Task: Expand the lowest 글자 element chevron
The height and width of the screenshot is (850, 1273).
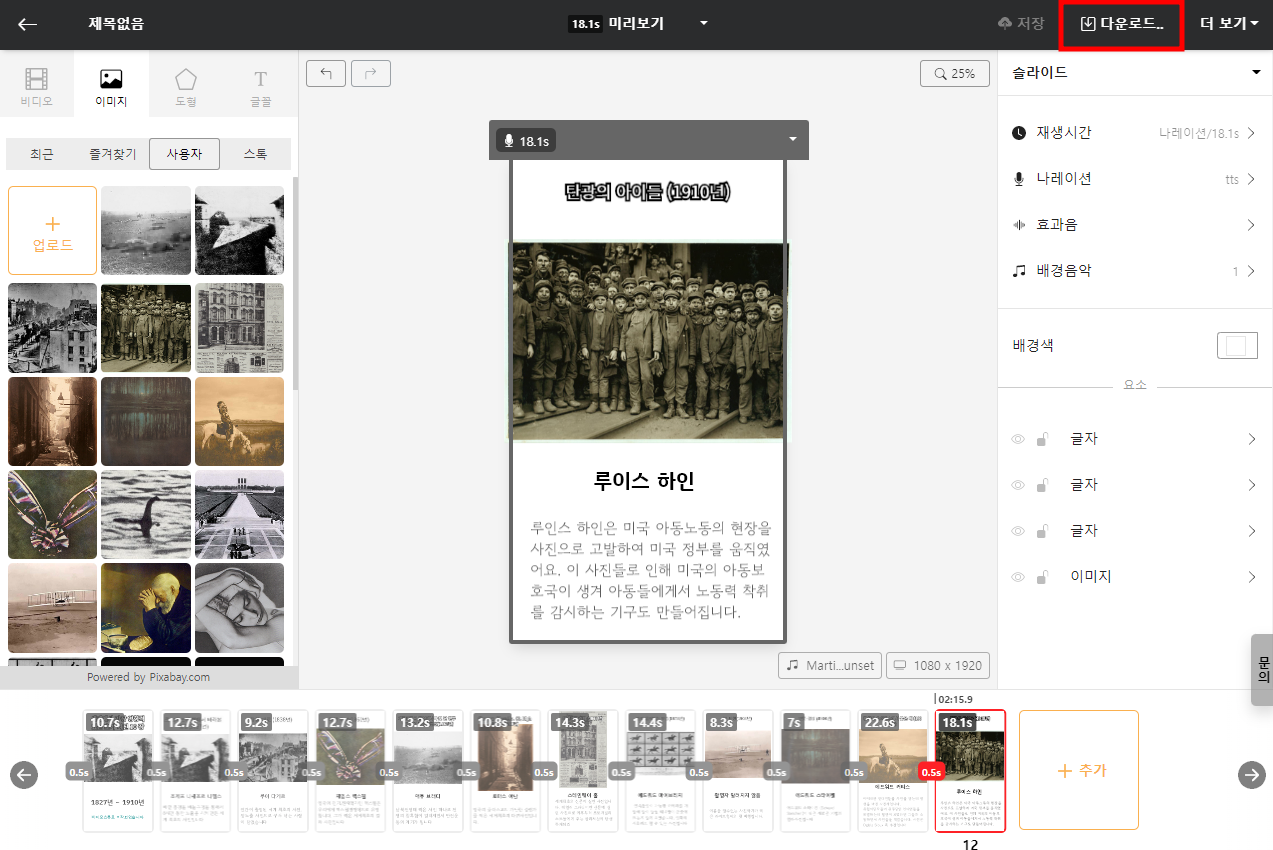Action: pyautogui.click(x=1251, y=531)
